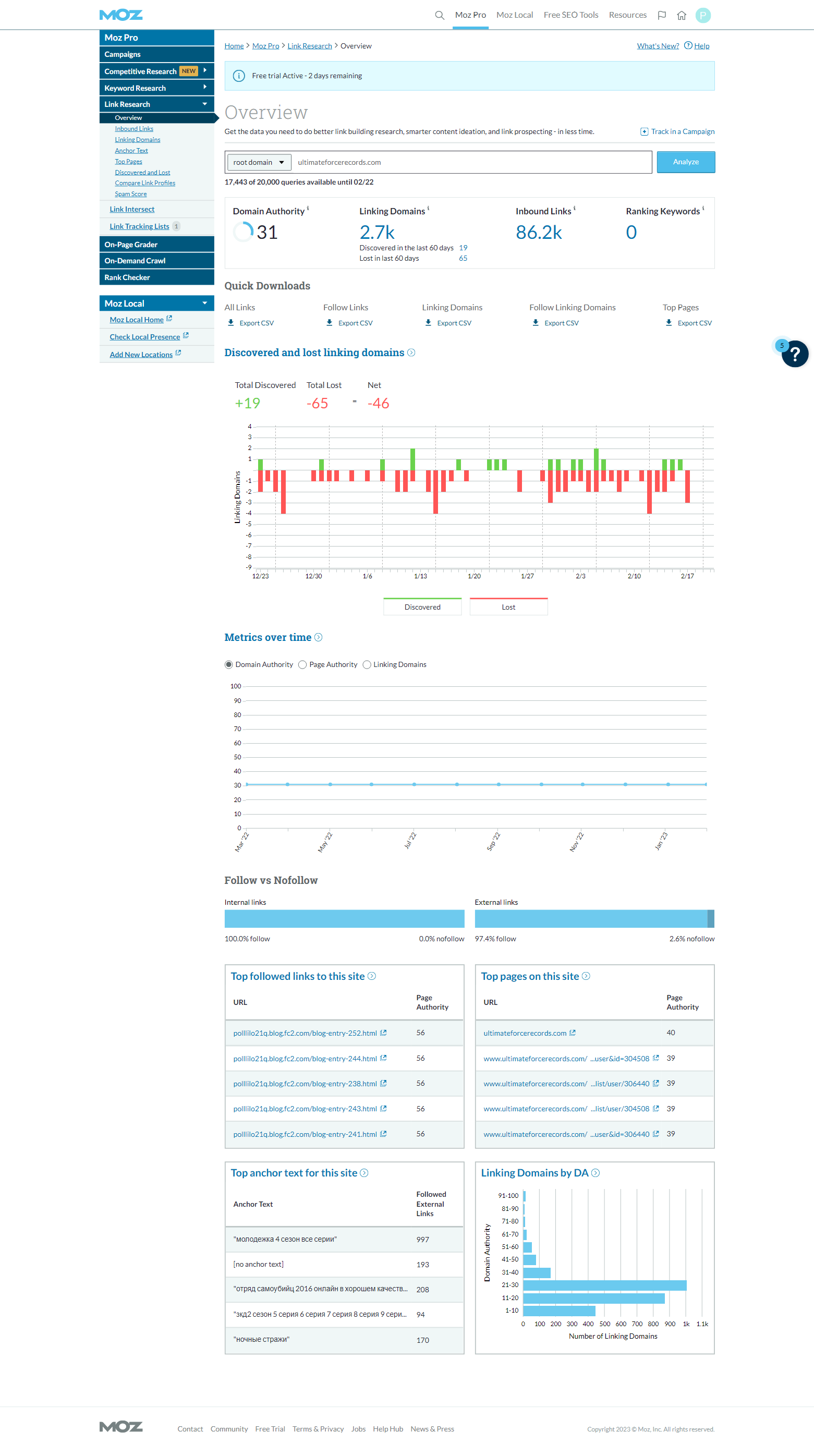This screenshot has height=1456, width=814.
Task: Click the home icon in top navigation
Action: click(x=681, y=15)
